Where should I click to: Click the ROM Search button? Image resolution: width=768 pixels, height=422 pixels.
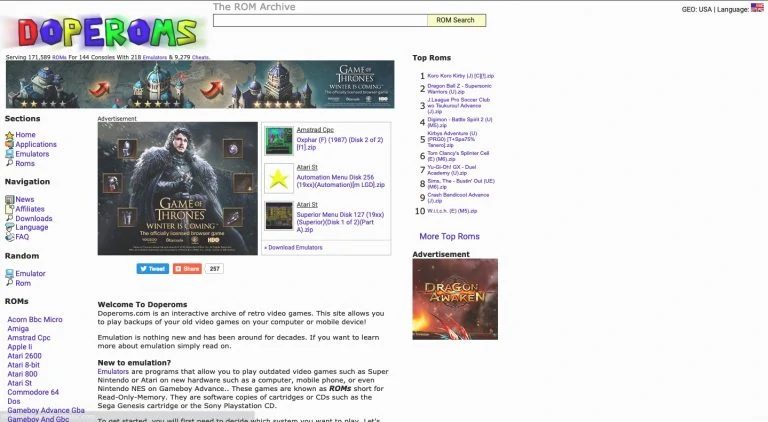click(x=456, y=20)
